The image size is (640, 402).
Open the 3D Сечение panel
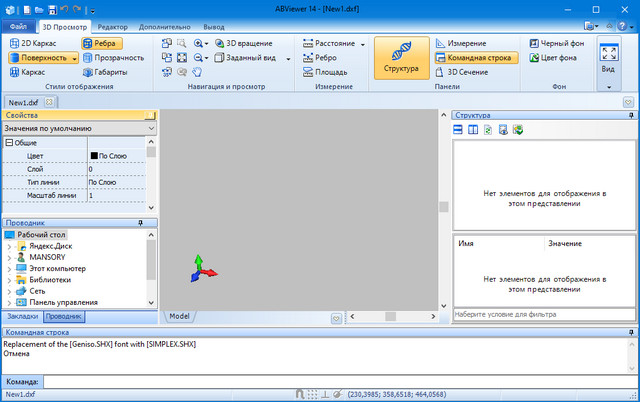point(466,72)
